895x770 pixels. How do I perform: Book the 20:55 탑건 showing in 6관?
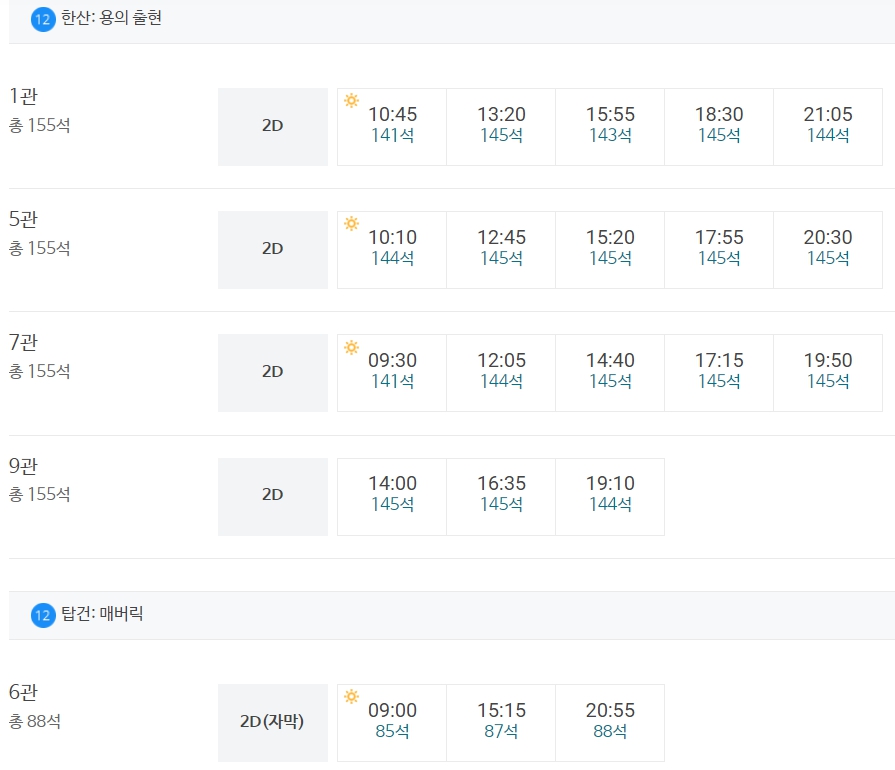(x=608, y=722)
